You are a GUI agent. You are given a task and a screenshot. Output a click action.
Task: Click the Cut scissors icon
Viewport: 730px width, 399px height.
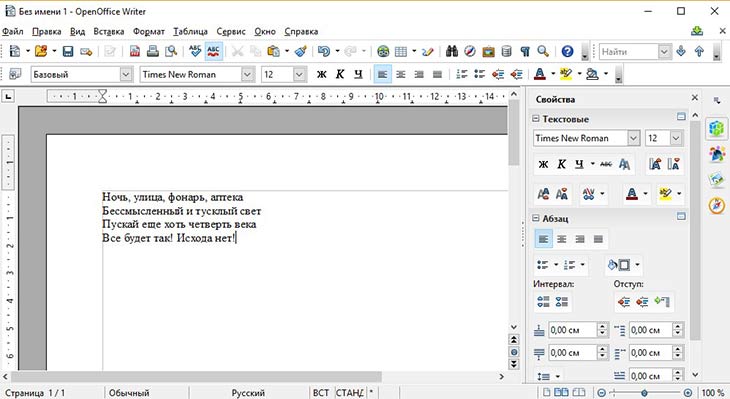click(237, 51)
